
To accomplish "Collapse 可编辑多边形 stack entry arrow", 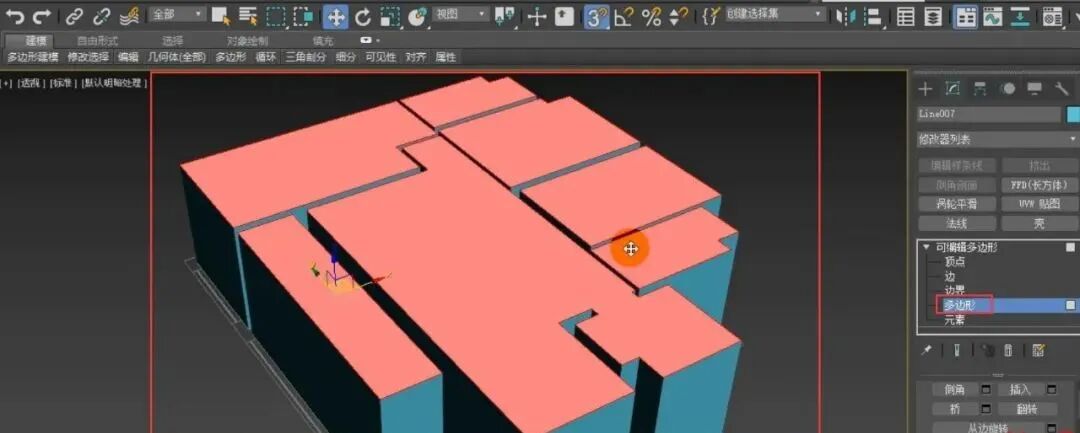I will [926, 246].
